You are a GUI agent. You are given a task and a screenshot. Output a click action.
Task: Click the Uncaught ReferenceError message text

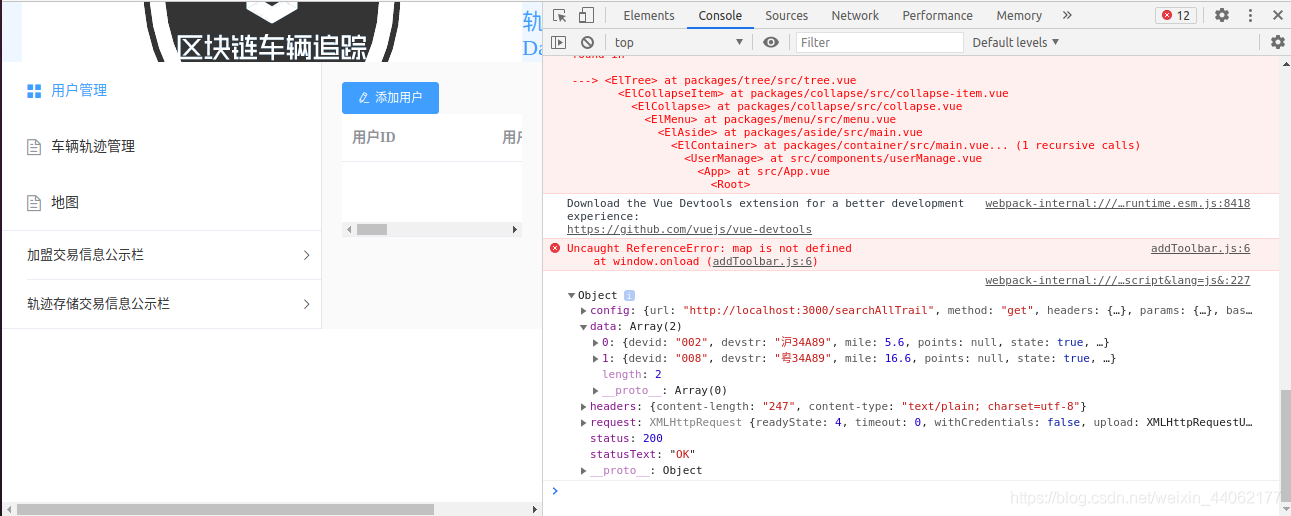pyautogui.click(x=709, y=248)
